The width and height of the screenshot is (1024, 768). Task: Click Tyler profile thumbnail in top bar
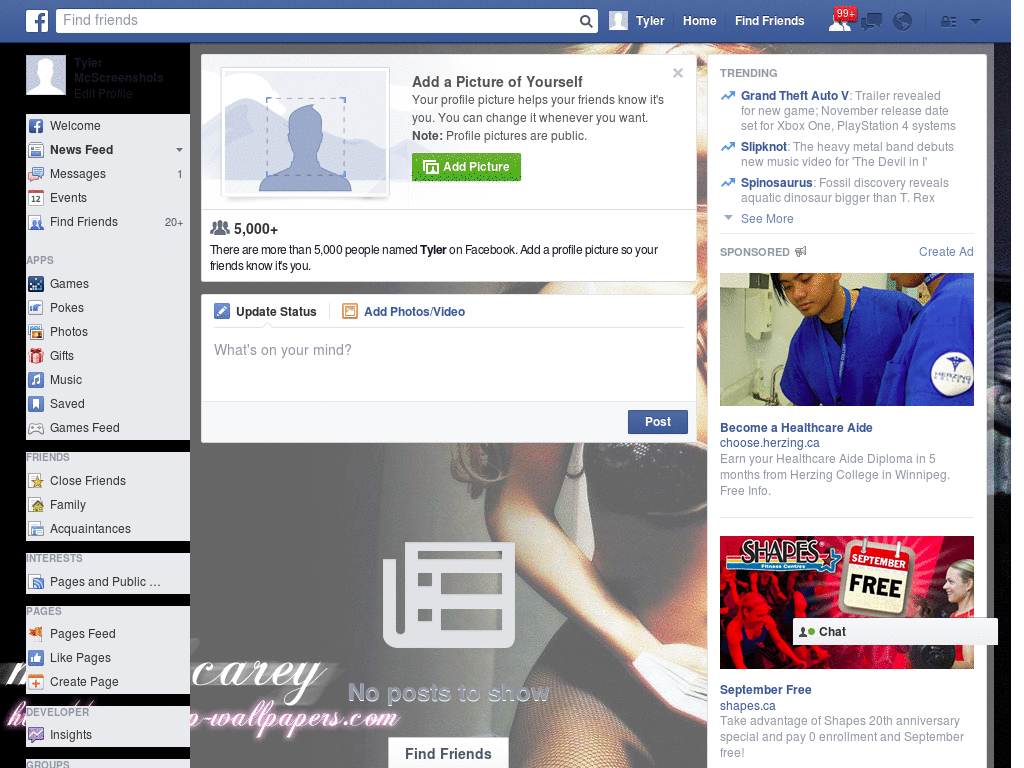click(618, 21)
